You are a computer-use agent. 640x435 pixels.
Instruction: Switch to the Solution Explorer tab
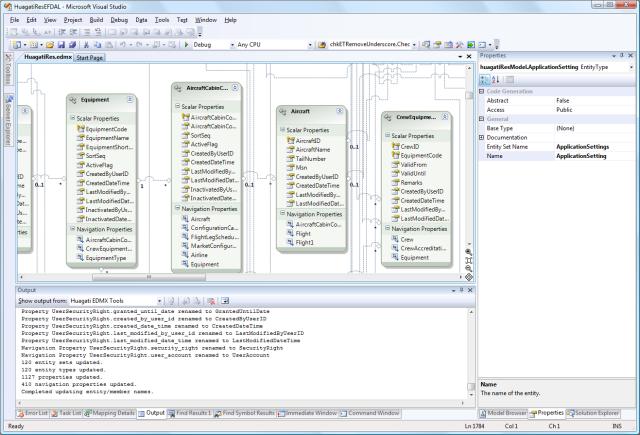coord(593,413)
